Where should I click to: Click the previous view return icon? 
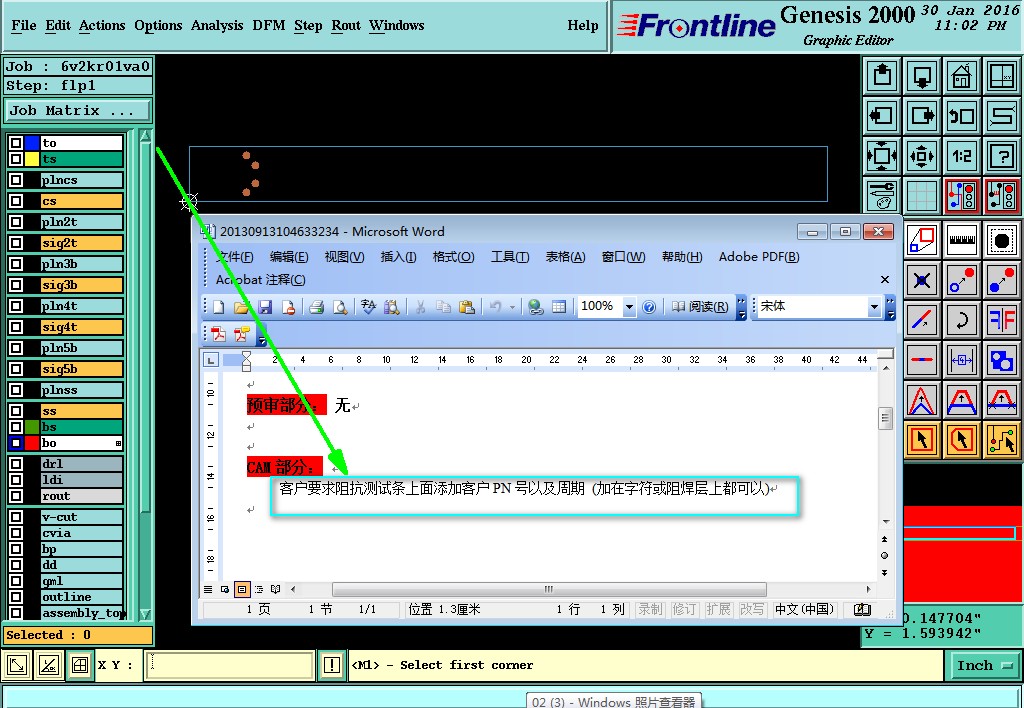pyautogui.click(x=962, y=116)
